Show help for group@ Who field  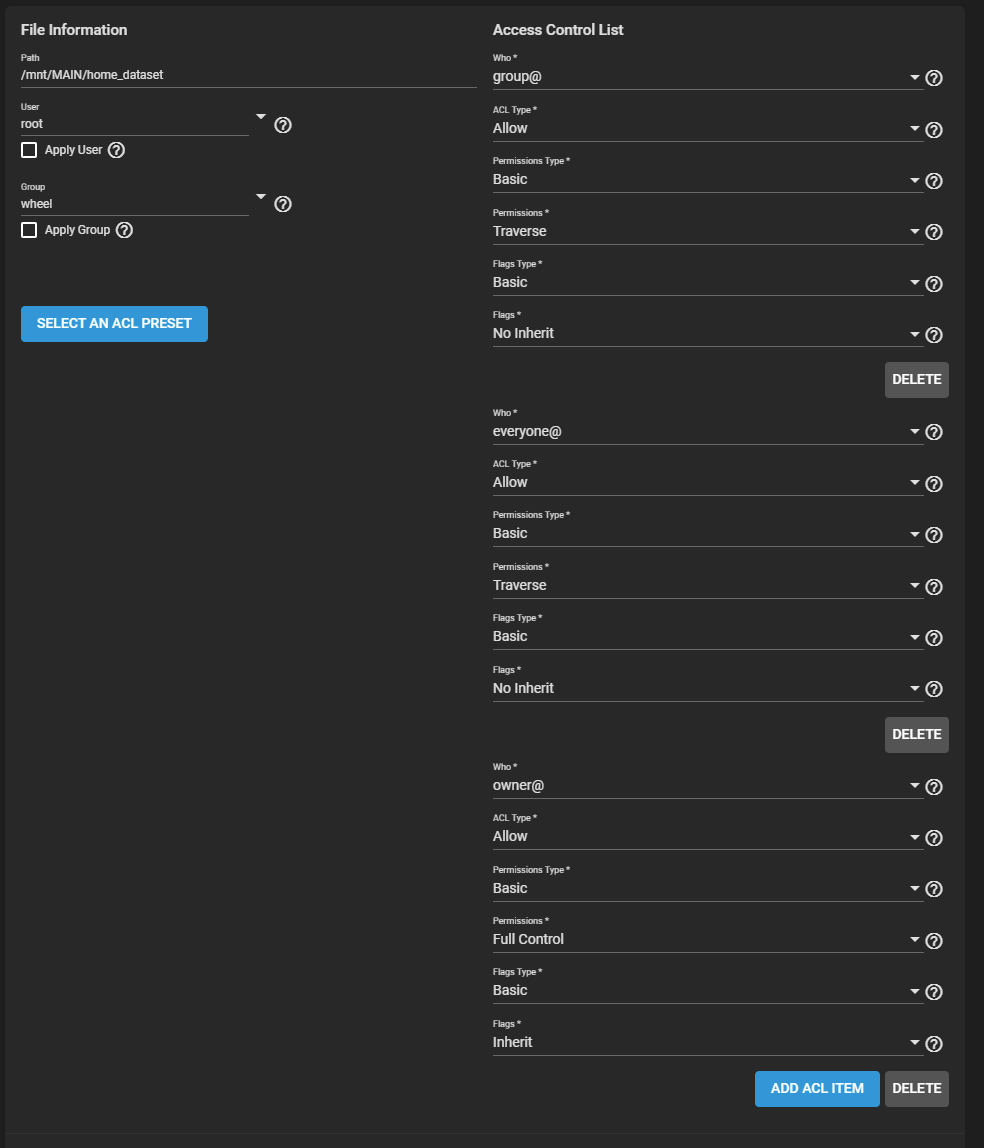933,78
